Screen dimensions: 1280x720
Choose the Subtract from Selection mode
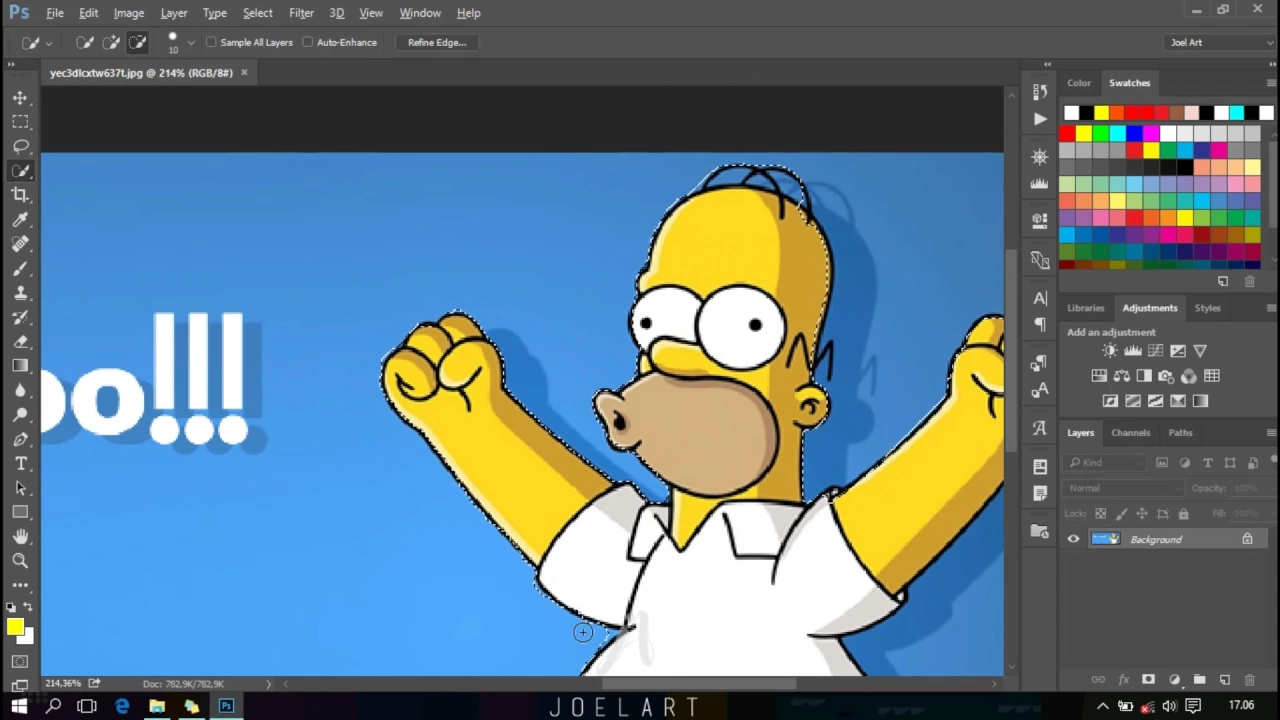click(x=137, y=42)
